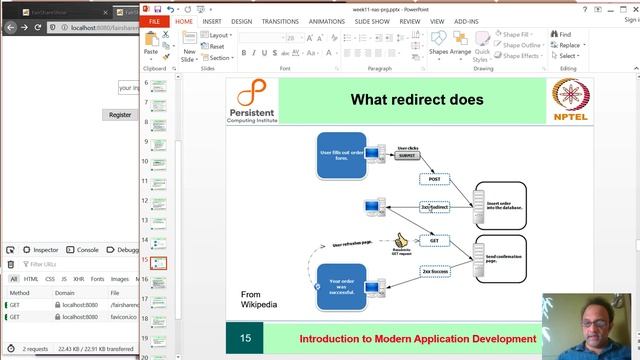Open Ribbon Display Options
The height and width of the screenshot is (360, 640).
[598, 9]
